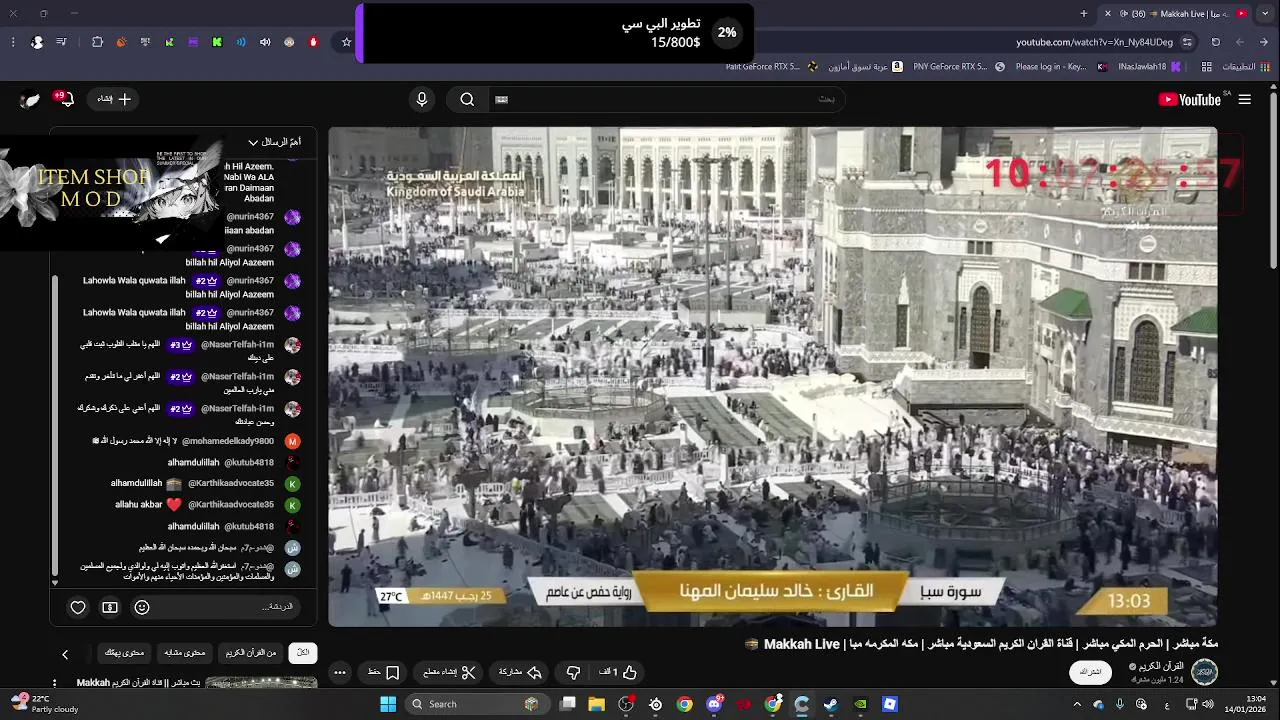
Task: Click the create clip scissors button
Action: pyautogui.click(x=449, y=672)
